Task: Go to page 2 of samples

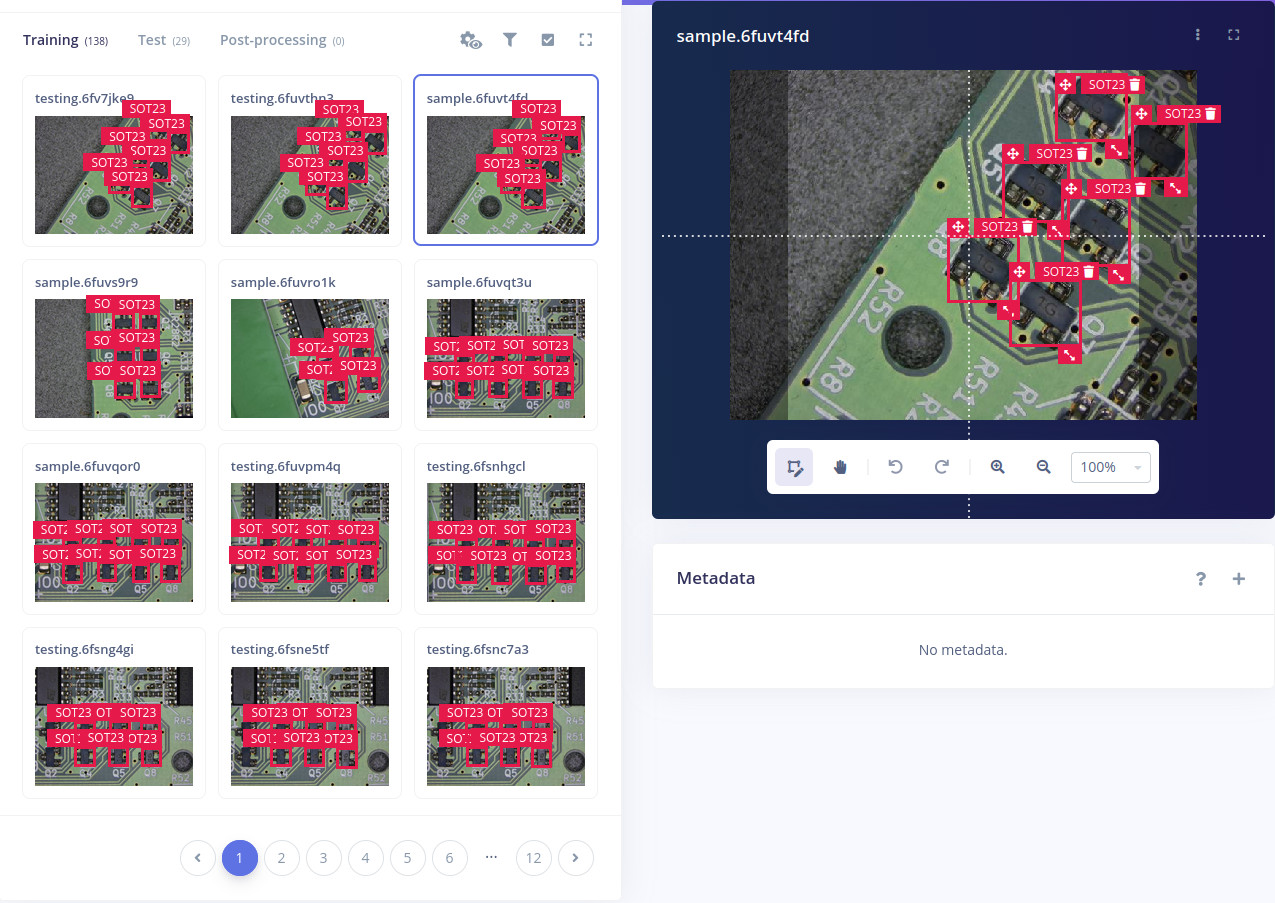Action: click(282, 858)
